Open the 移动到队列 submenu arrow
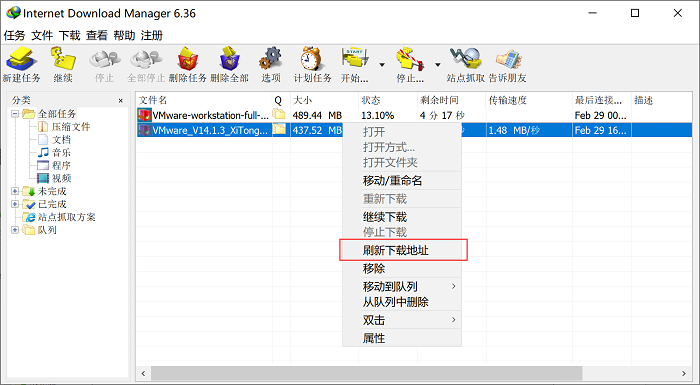This screenshot has height=385, width=700. coord(454,286)
